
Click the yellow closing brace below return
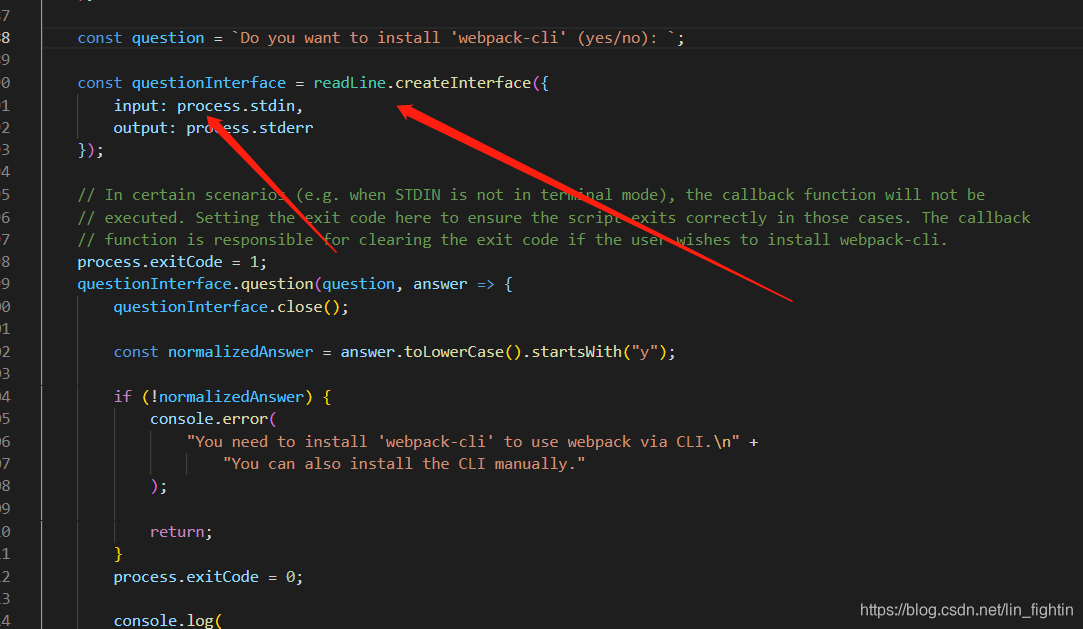pyautogui.click(x=118, y=554)
